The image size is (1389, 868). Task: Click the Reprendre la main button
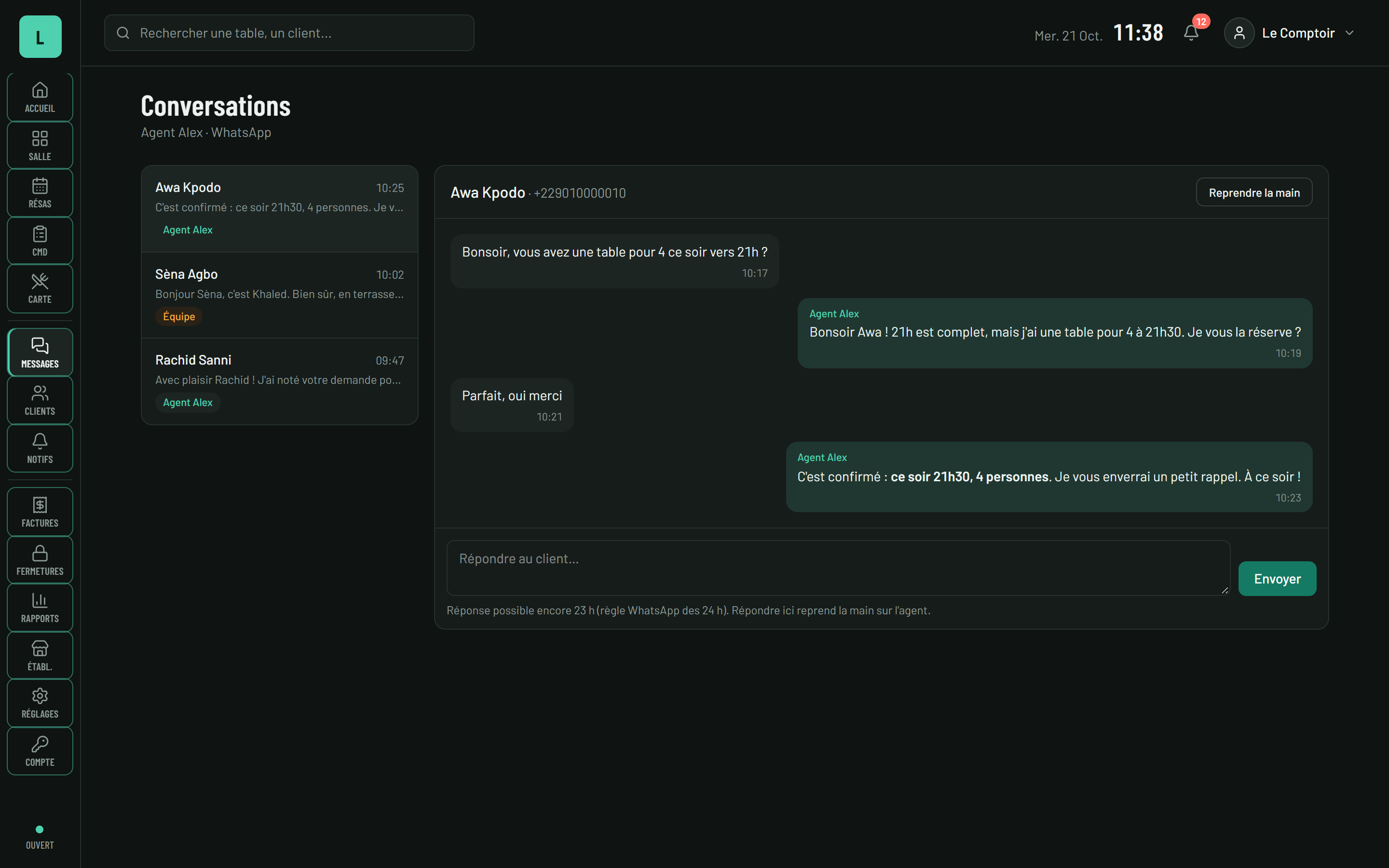(1253, 192)
